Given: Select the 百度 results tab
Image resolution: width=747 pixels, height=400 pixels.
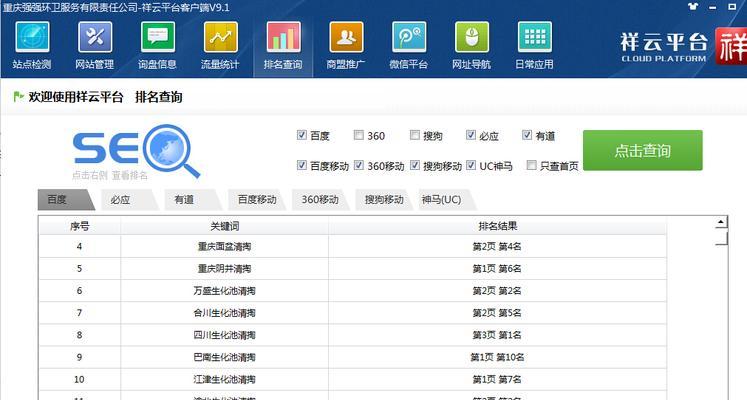Looking at the screenshot, I should point(66,200).
